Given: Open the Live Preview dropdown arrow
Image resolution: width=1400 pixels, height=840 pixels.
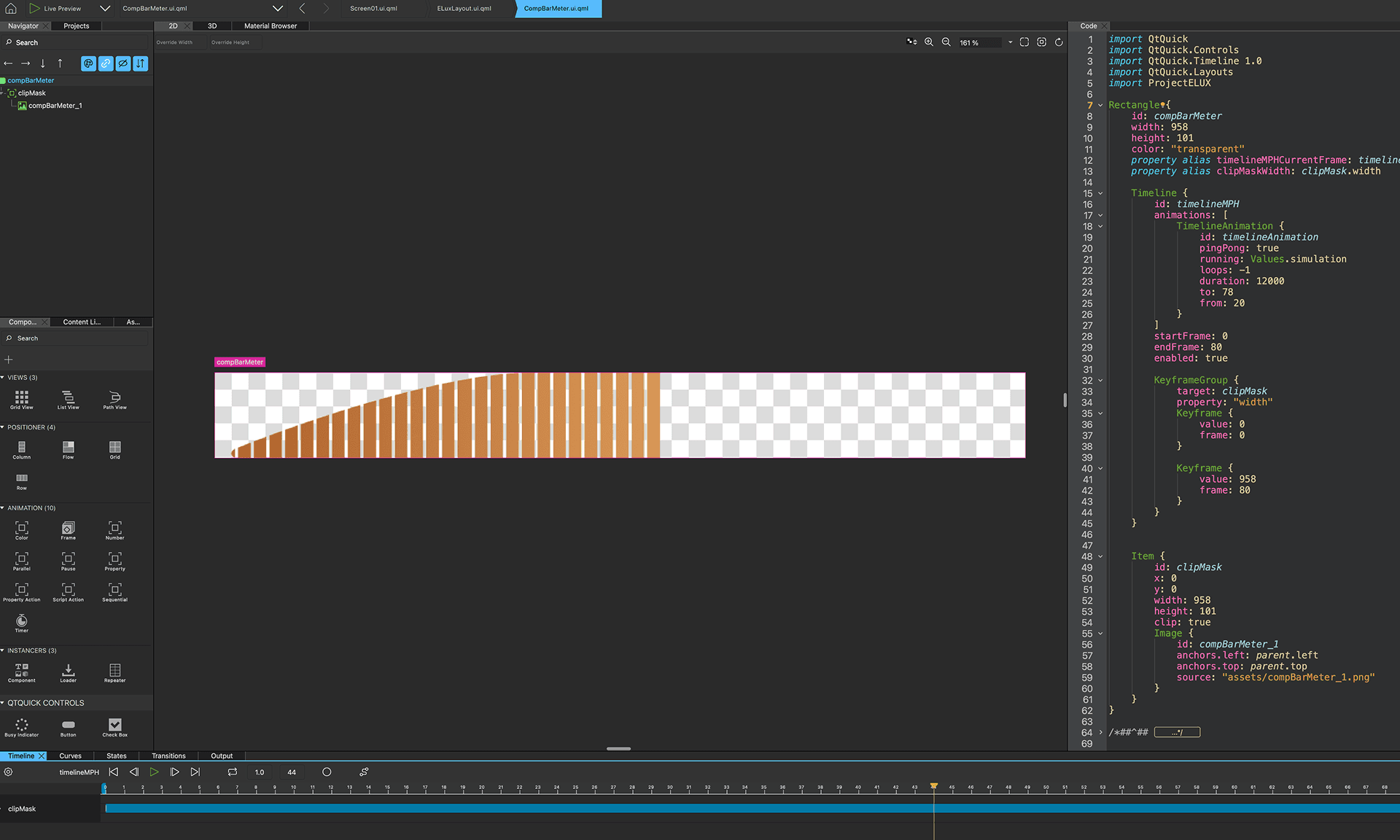Looking at the screenshot, I should tap(105, 8).
